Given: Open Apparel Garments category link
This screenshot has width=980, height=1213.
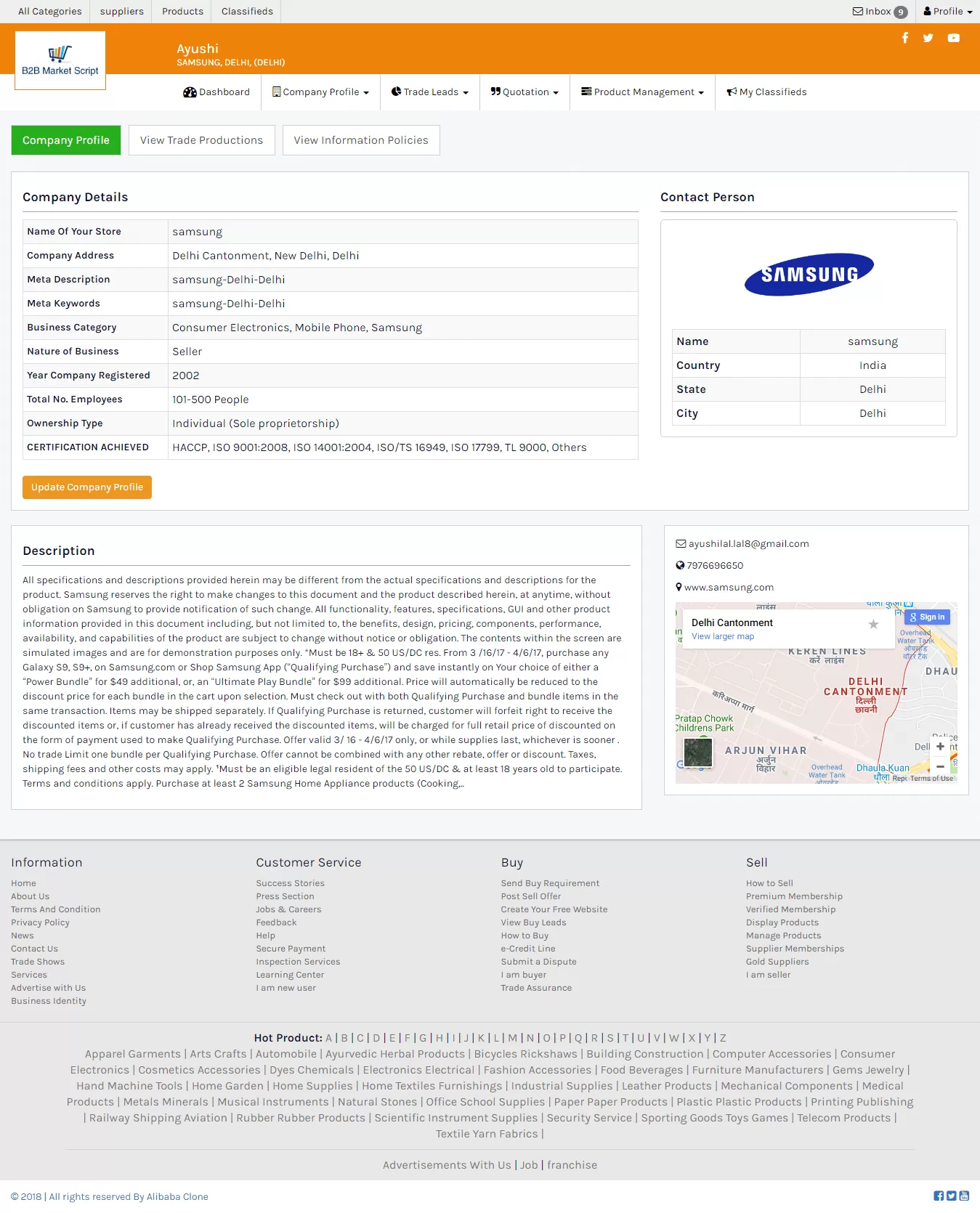Looking at the screenshot, I should point(133,1054).
